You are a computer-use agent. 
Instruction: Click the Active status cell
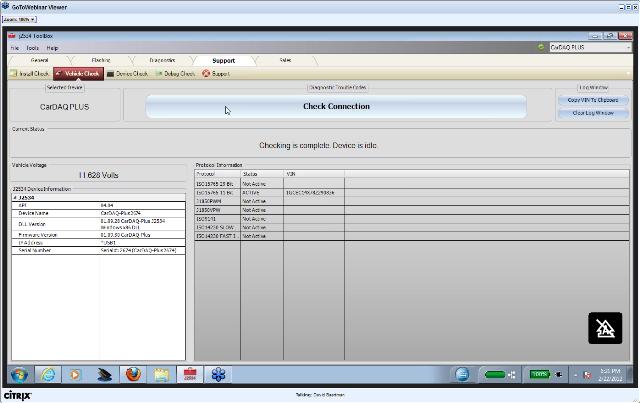(262, 192)
